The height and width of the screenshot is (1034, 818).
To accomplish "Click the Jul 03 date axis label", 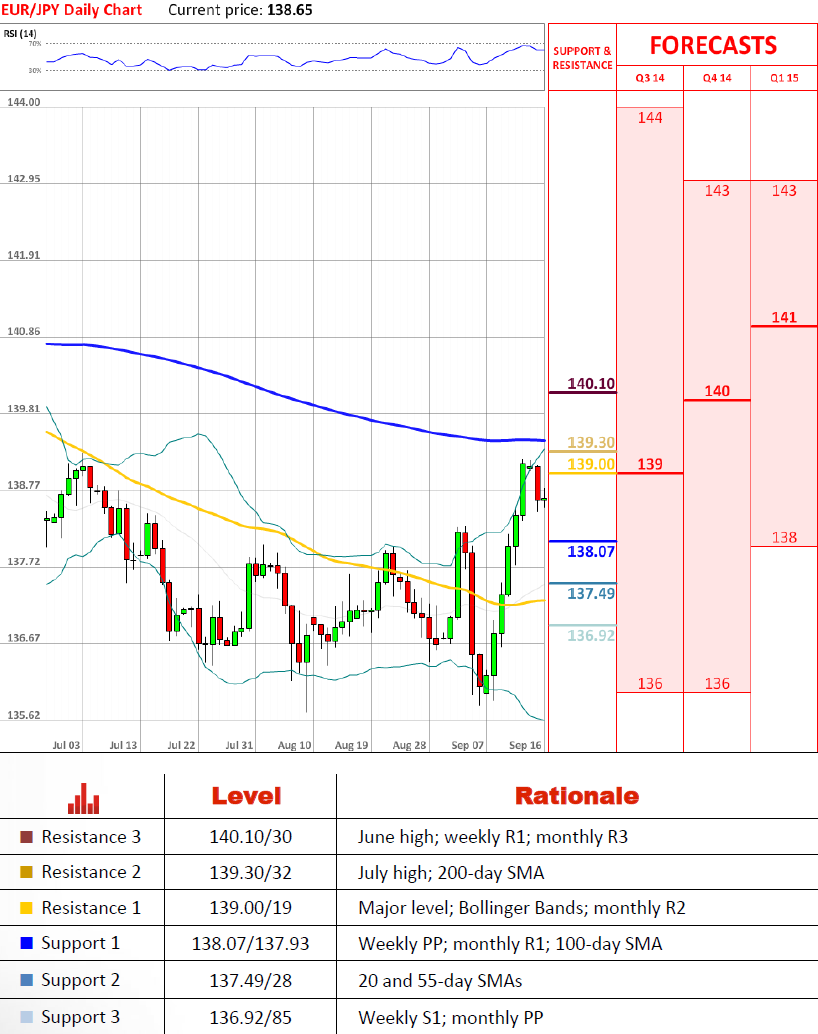I will click(x=66, y=745).
